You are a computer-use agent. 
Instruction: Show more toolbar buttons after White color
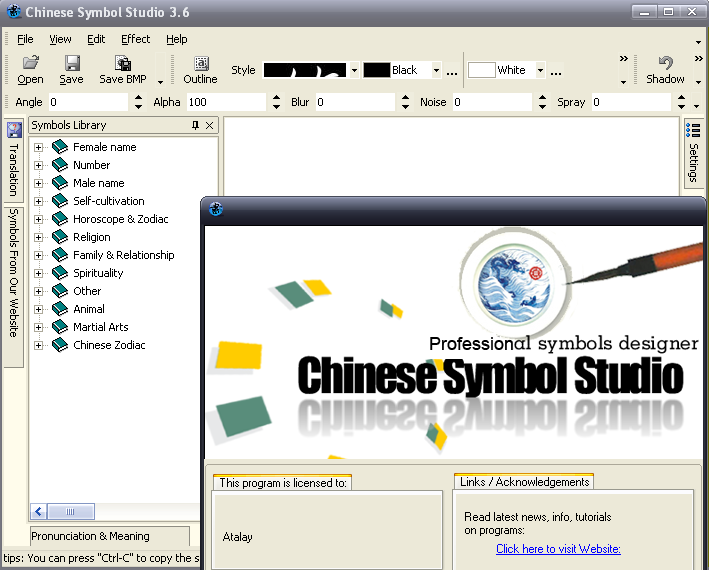coord(624,59)
